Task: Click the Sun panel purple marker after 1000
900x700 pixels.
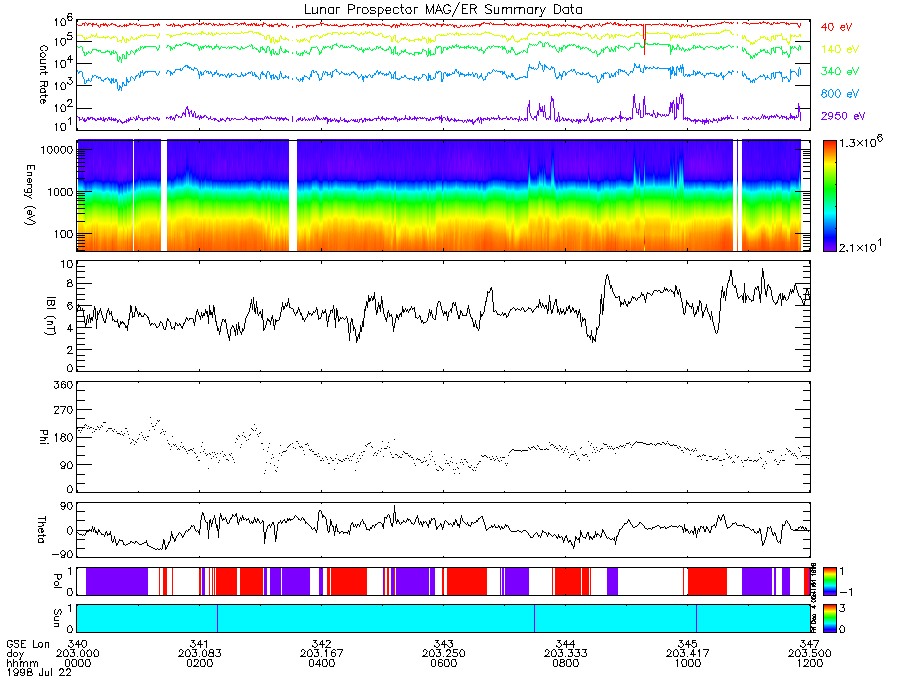Action: click(x=696, y=618)
